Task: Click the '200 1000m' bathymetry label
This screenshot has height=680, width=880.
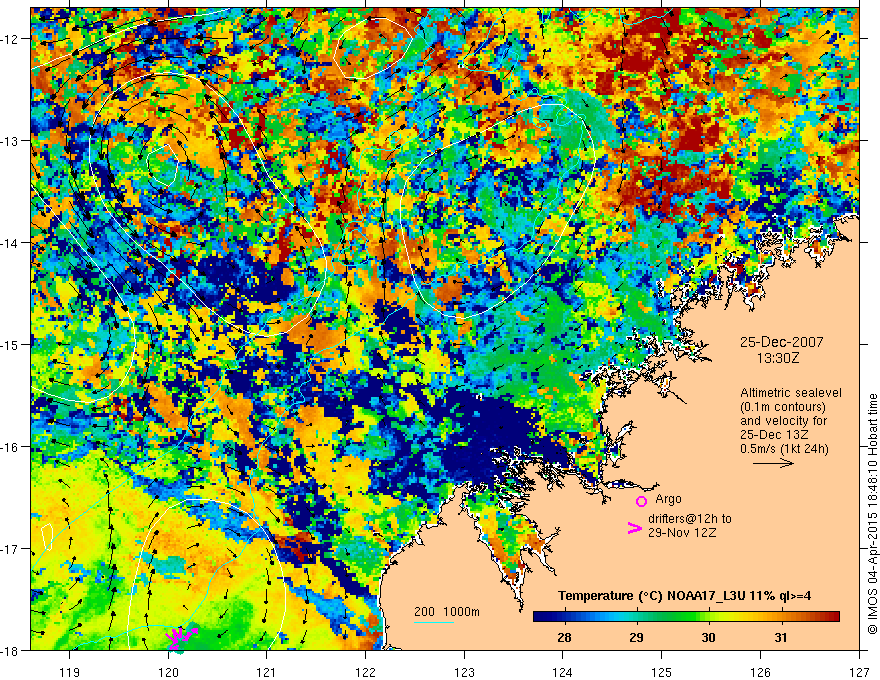Action: coord(447,612)
